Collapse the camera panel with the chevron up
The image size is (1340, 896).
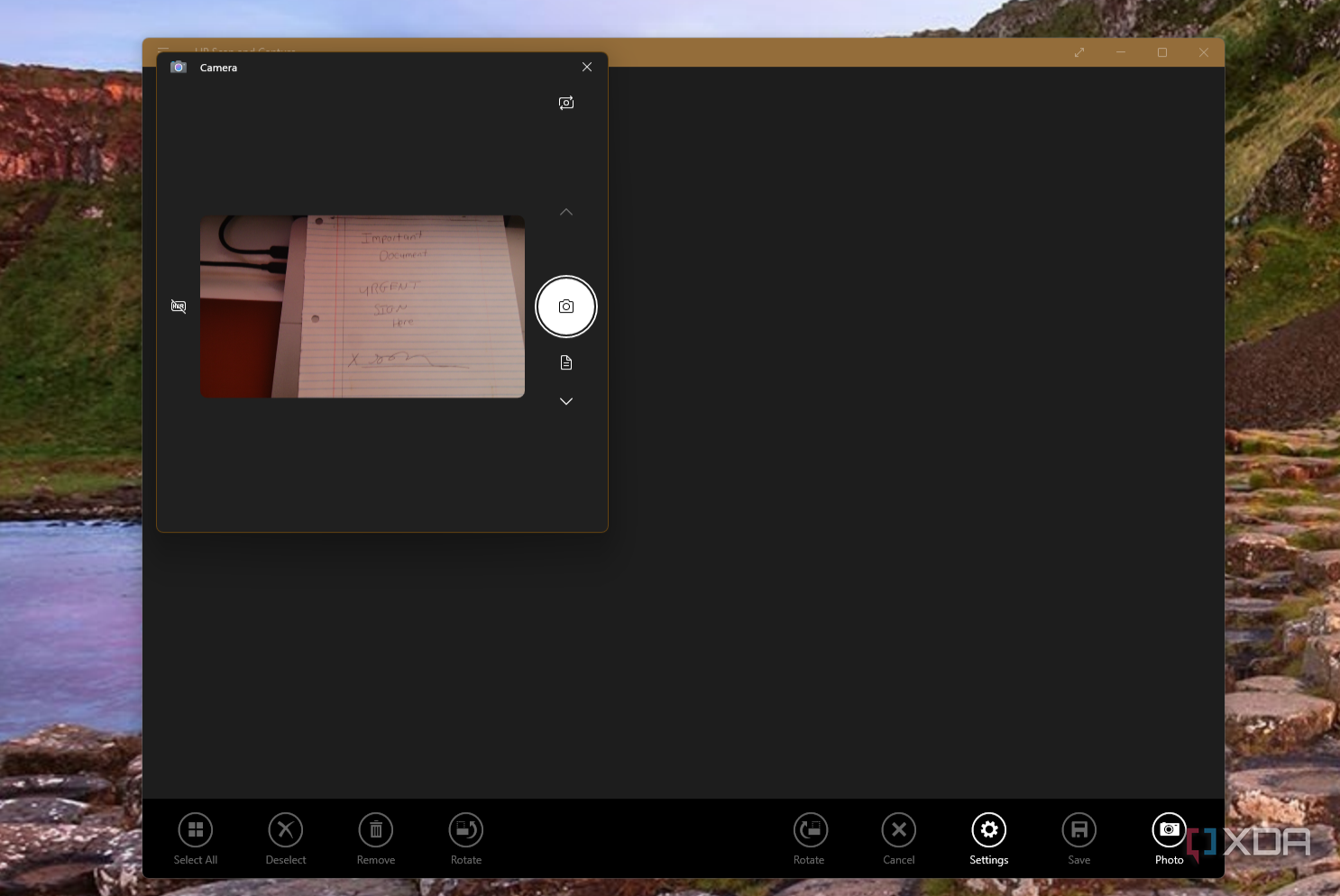pyautogui.click(x=566, y=212)
